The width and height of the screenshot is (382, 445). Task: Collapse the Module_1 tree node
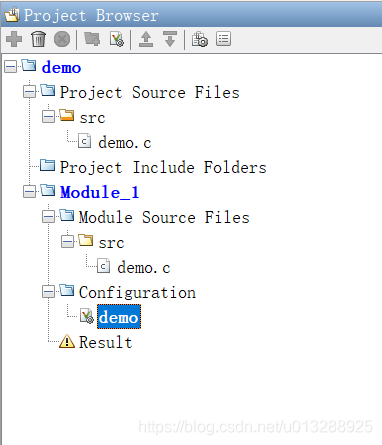(29, 192)
